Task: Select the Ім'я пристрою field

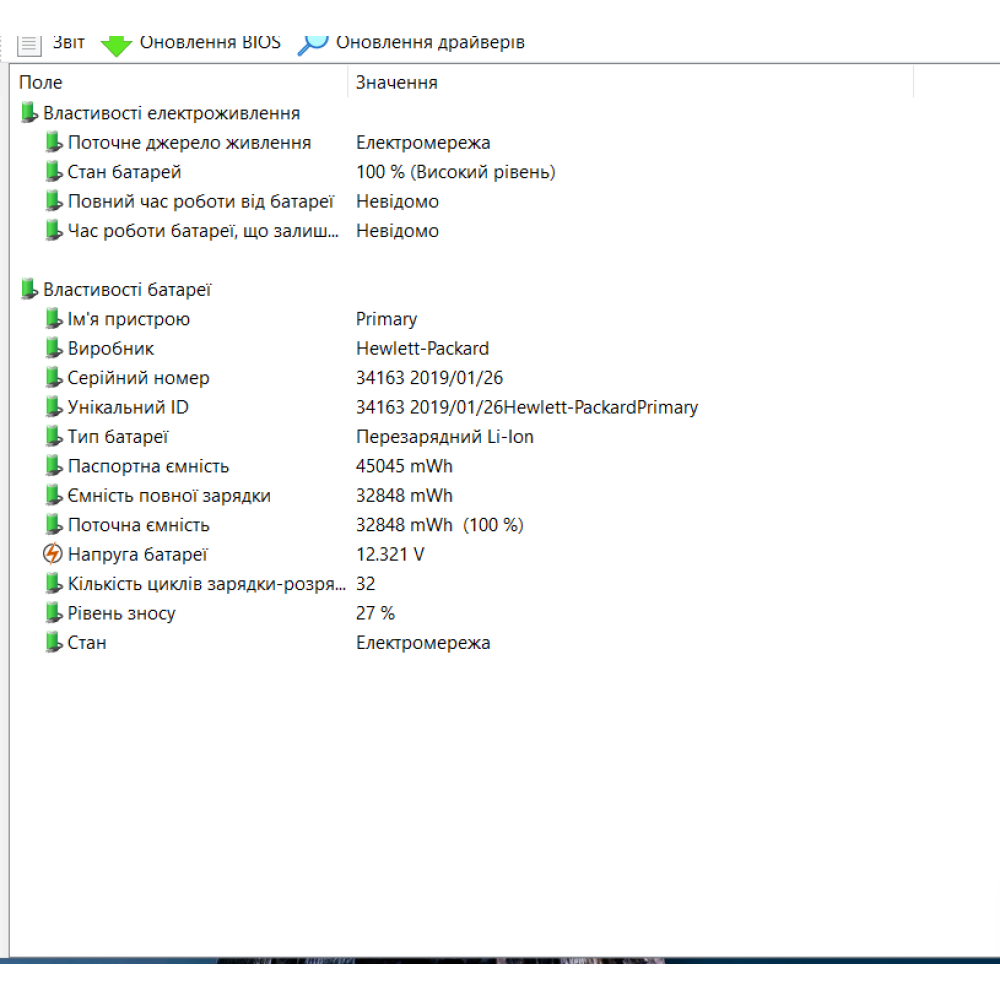Action: tap(129, 319)
